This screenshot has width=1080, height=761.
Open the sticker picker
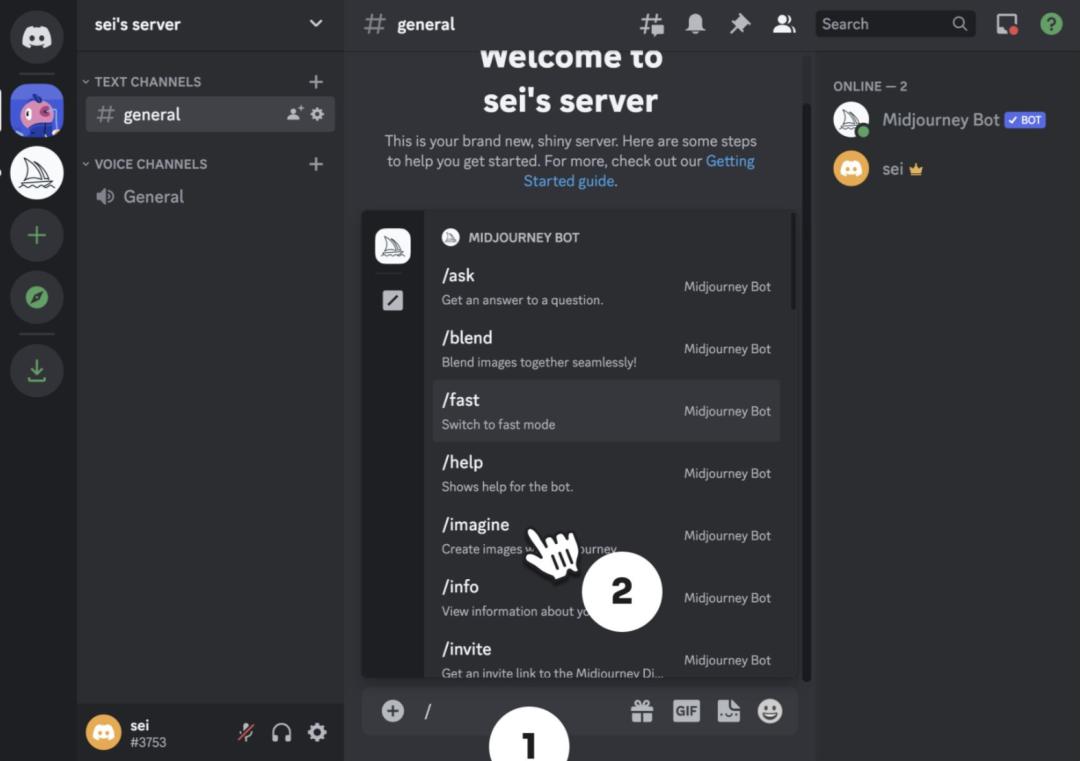(729, 711)
